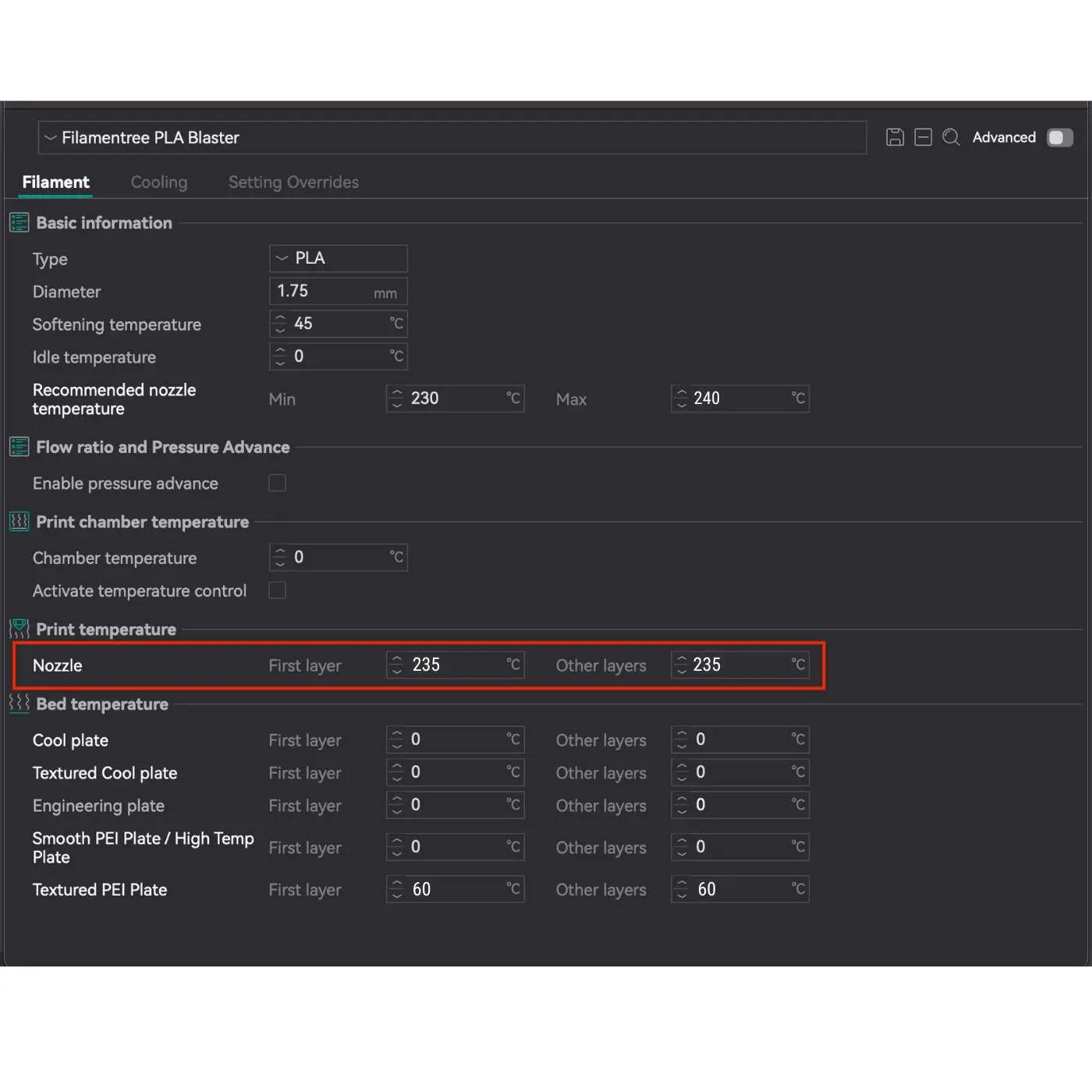Viewport: 1092px width, 1092px height.
Task: Open the filament Type PLA dropdown
Action: point(338,258)
